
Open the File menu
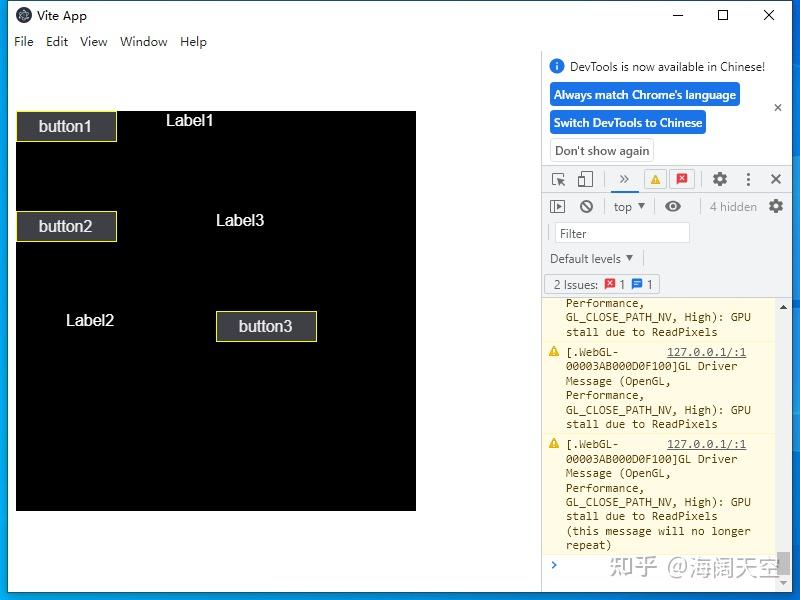pos(24,42)
